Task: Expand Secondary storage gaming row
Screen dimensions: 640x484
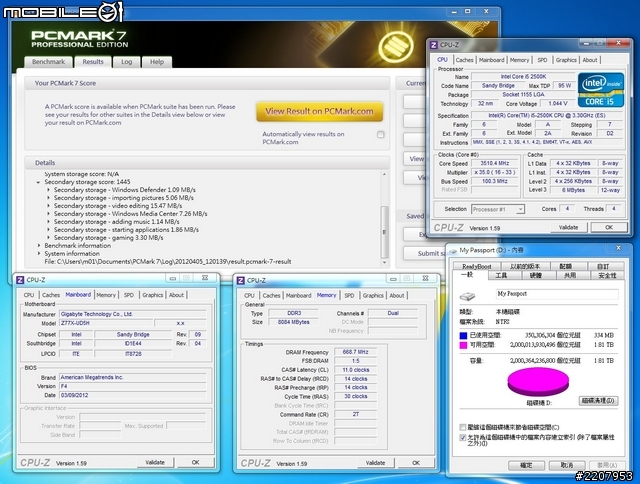Action: tap(48, 238)
